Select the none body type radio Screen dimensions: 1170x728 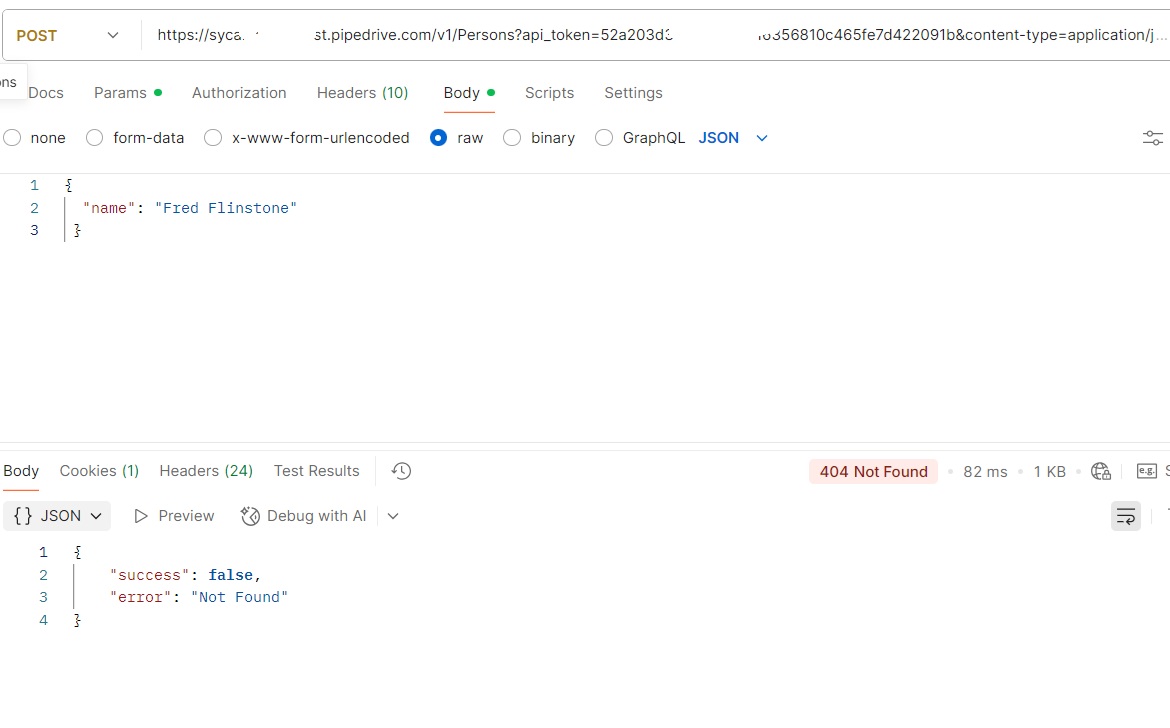click(12, 138)
